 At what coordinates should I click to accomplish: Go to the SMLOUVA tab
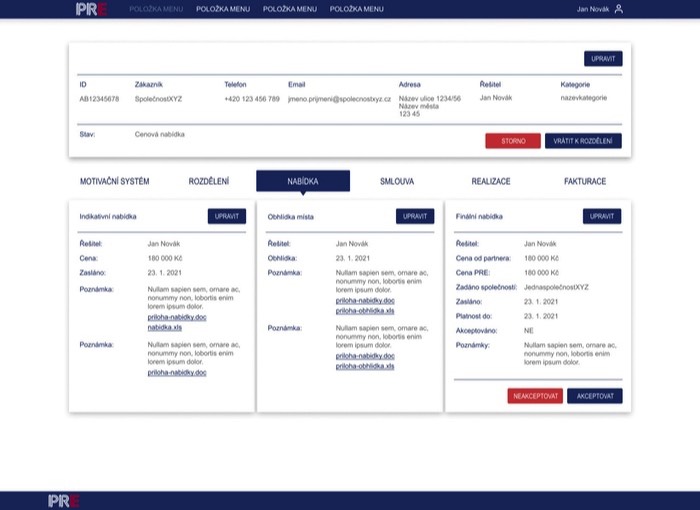coord(397,181)
